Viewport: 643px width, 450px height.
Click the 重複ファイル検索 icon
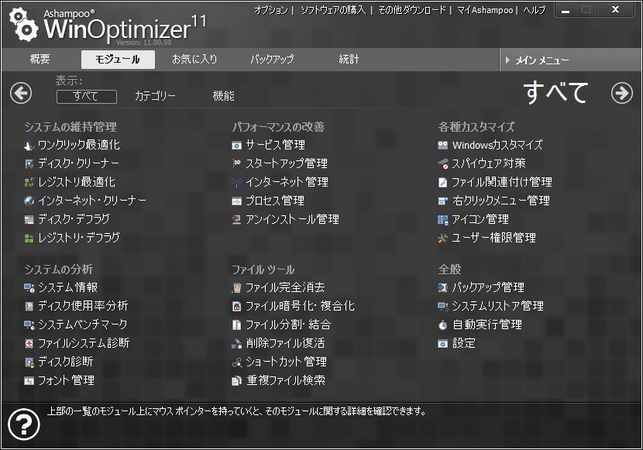pos(237,381)
